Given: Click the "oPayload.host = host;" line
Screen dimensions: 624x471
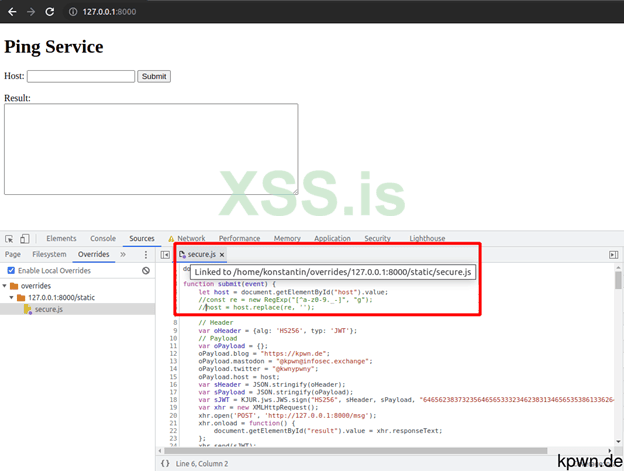Looking at the screenshot, I should click(239, 376).
